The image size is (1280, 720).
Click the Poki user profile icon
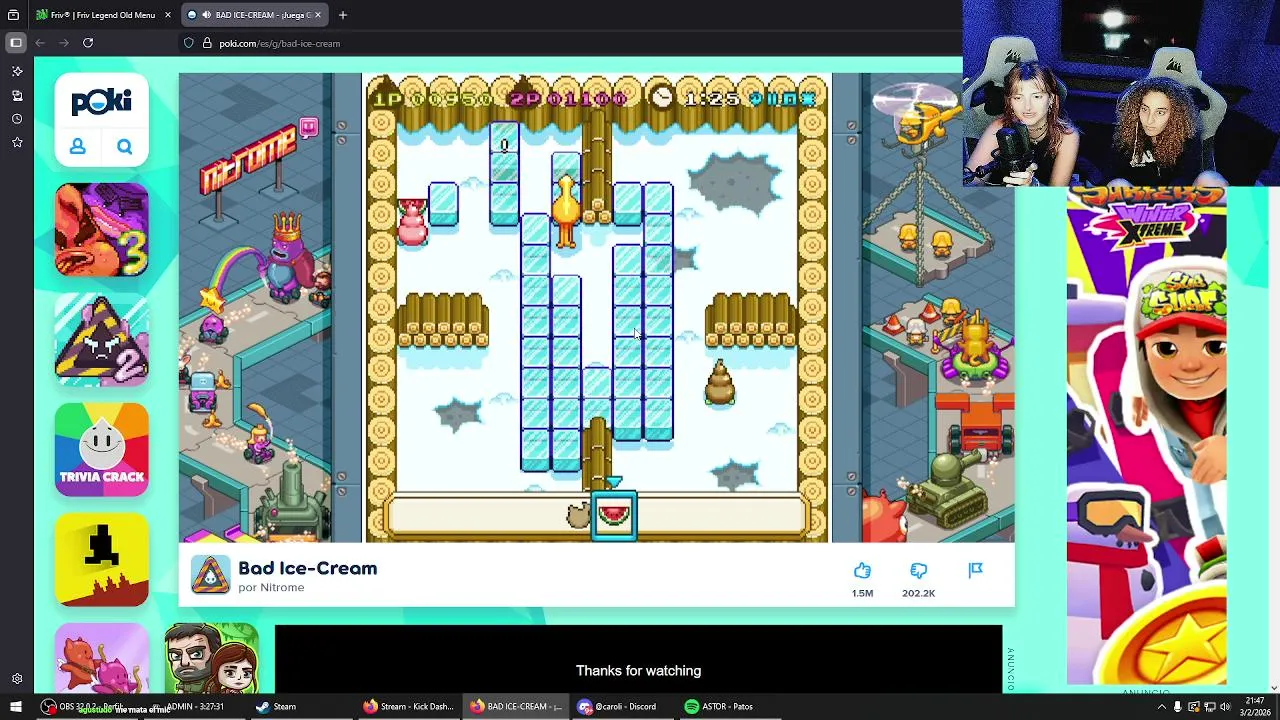pos(77,147)
